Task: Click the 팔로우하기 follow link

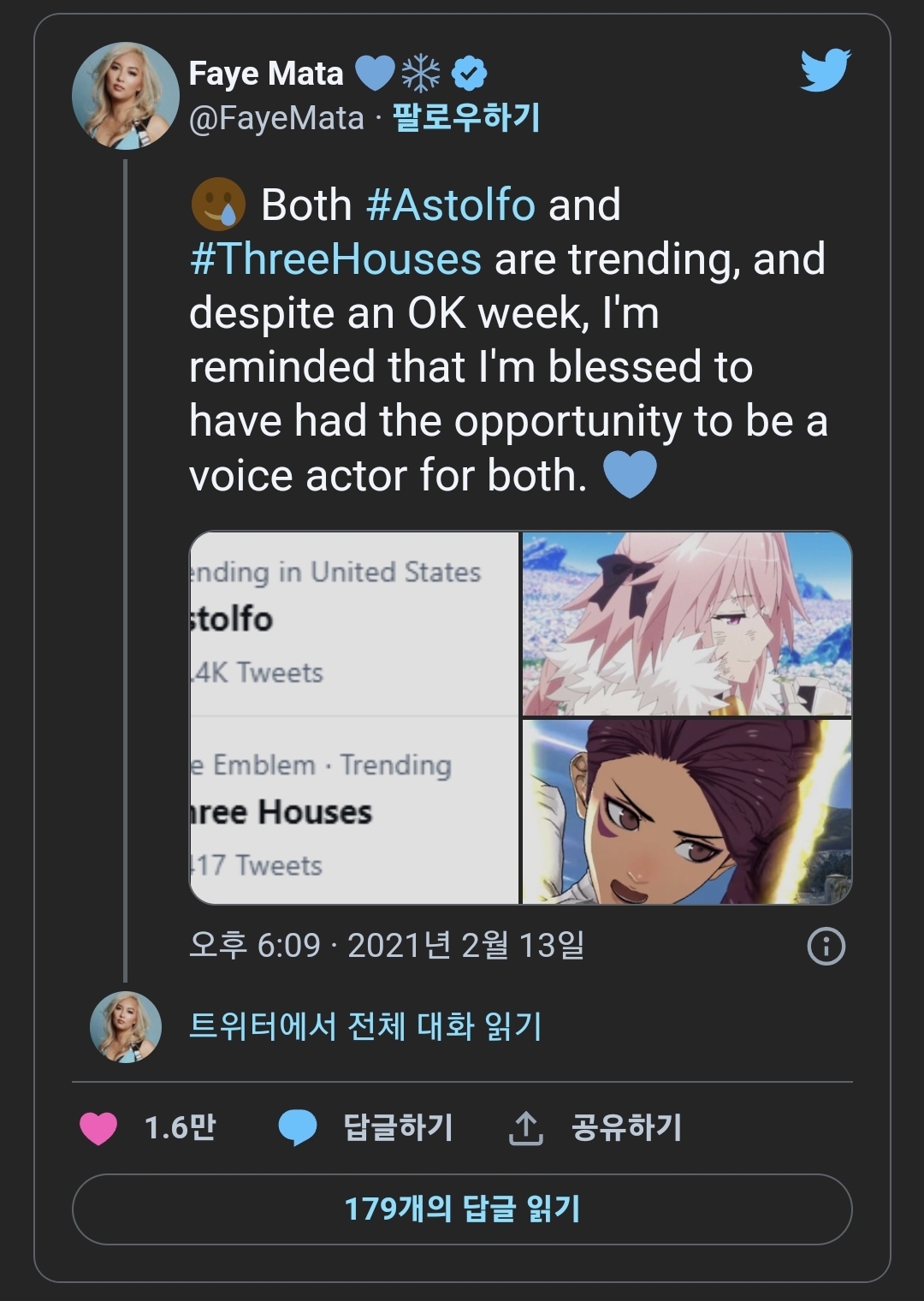Action: (x=466, y=117)
